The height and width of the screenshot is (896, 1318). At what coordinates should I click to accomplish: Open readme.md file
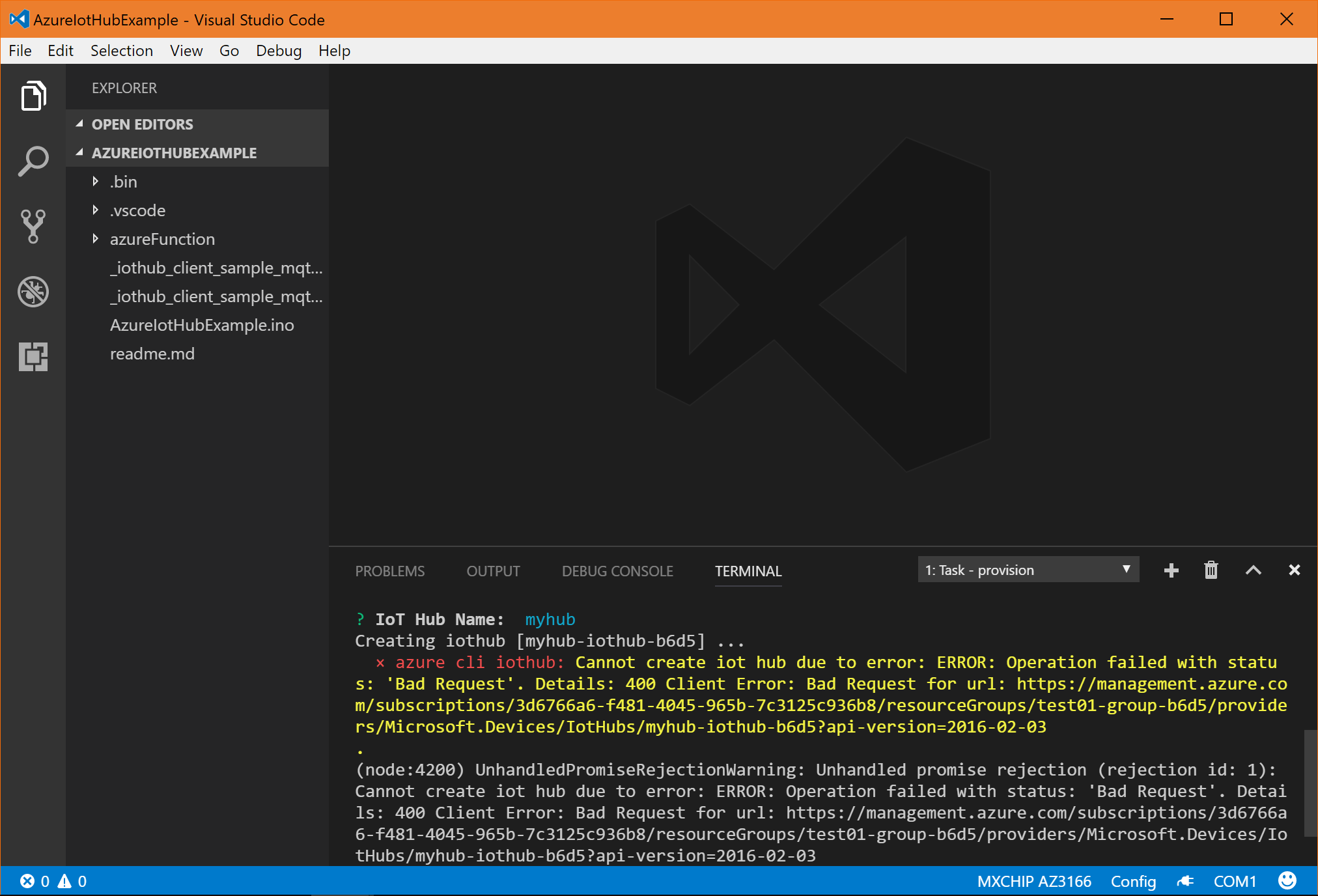(197, 353)
